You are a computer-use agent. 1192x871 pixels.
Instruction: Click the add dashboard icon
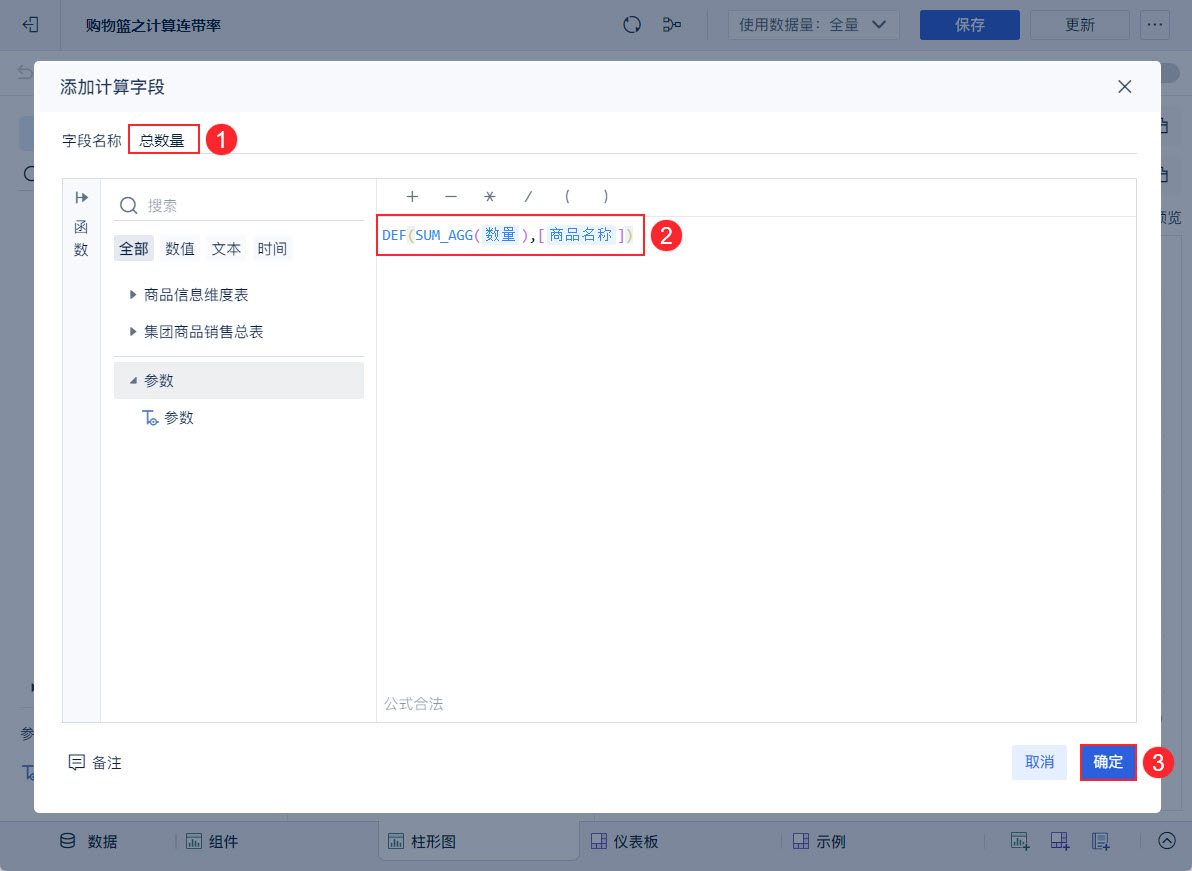click(x=1060, y=841)
